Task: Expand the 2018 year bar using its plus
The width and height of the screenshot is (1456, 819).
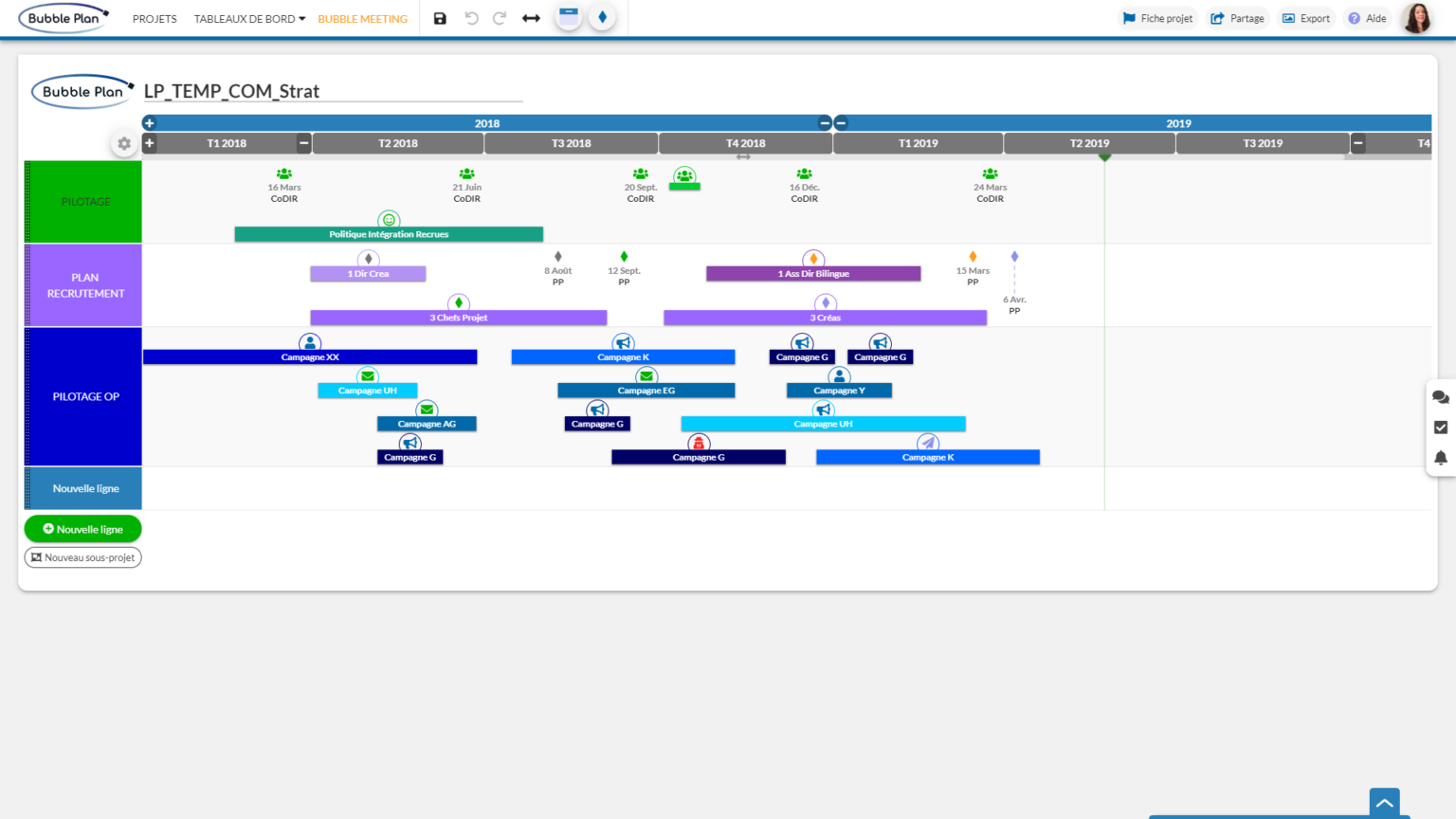Action: (x=149, y=123)
